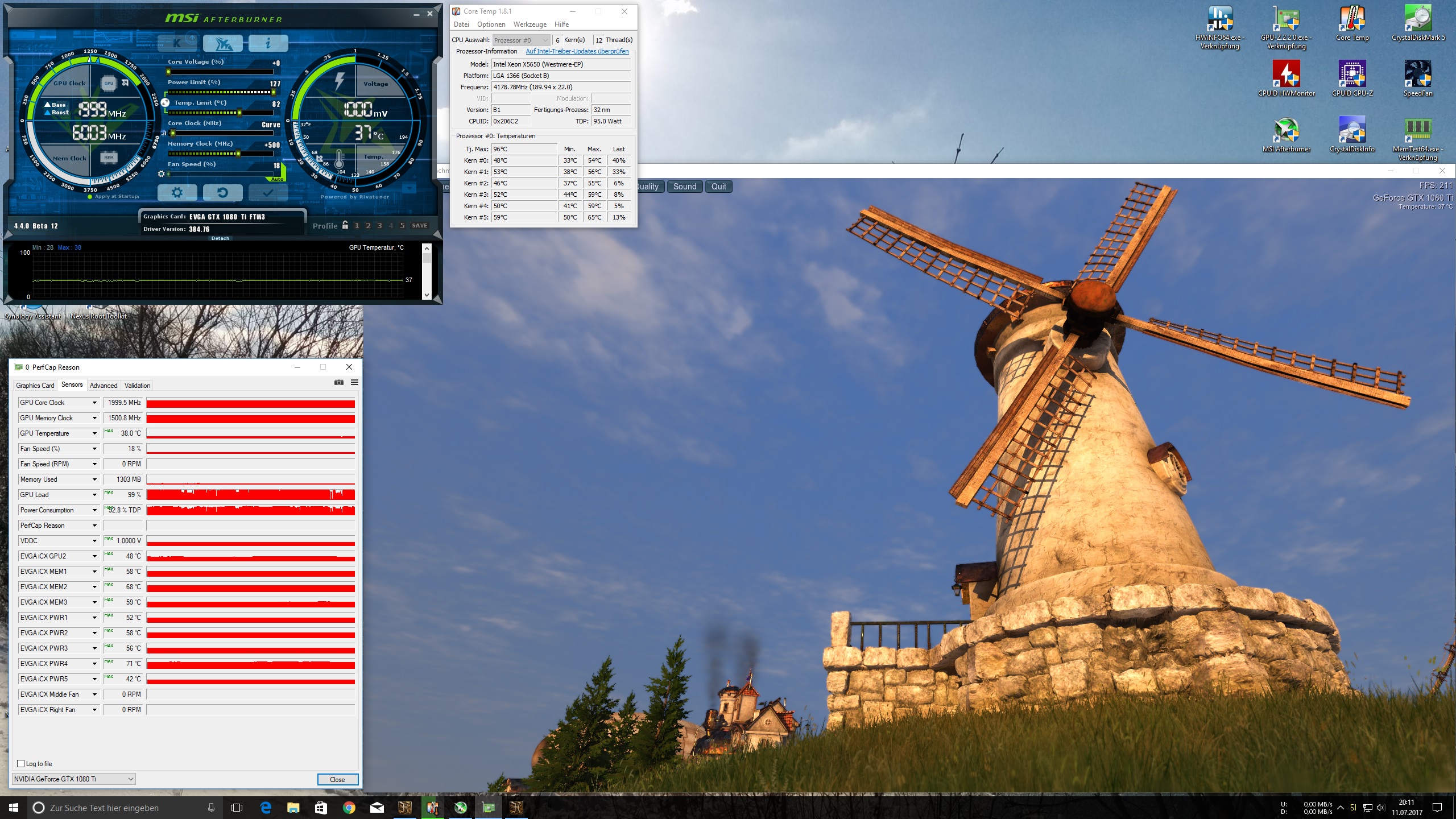This screenshot has height=819, width=1456.
Task: Click the reset to defaults button
Action: (222, 193)
